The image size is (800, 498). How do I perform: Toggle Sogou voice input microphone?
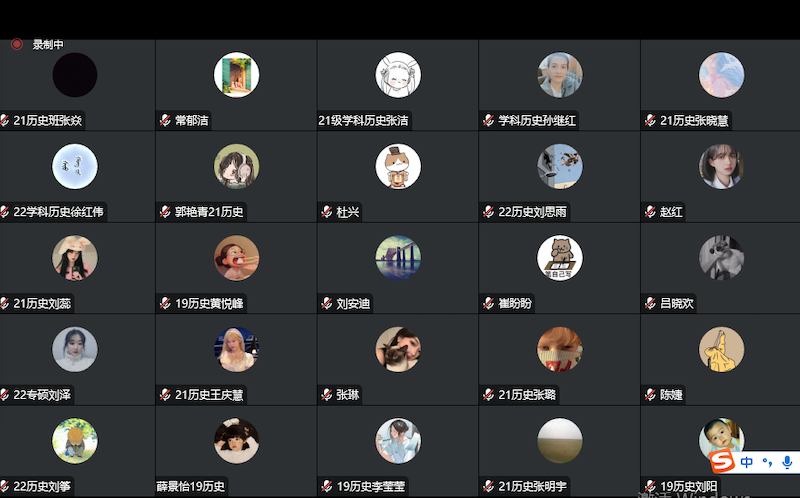pyautogui.click(x=787, y=462)
